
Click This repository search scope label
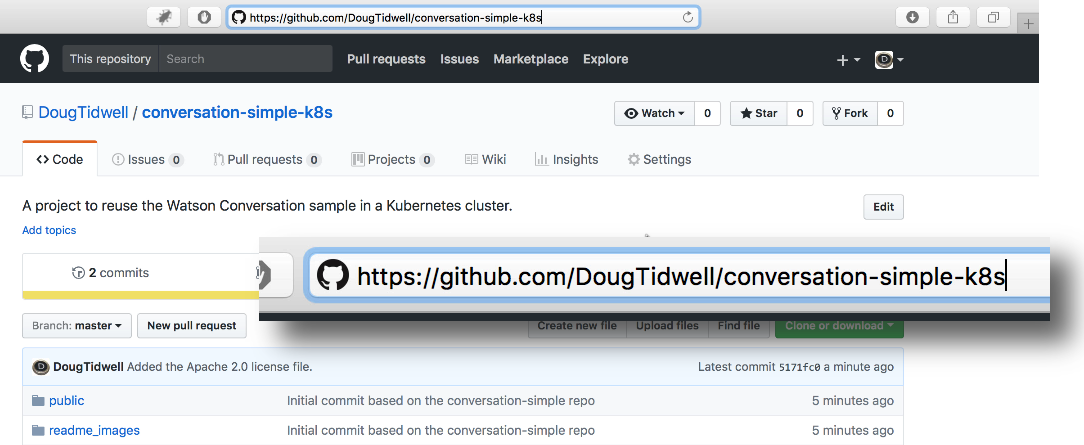click(111, 59)
